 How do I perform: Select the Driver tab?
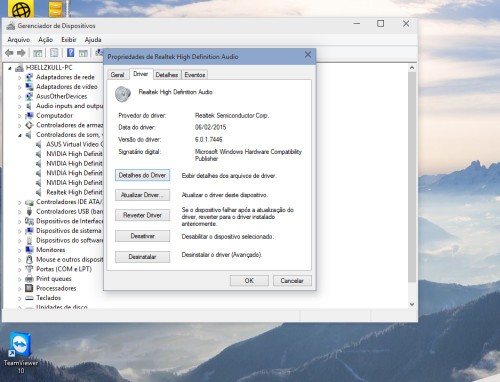point(141,74)
